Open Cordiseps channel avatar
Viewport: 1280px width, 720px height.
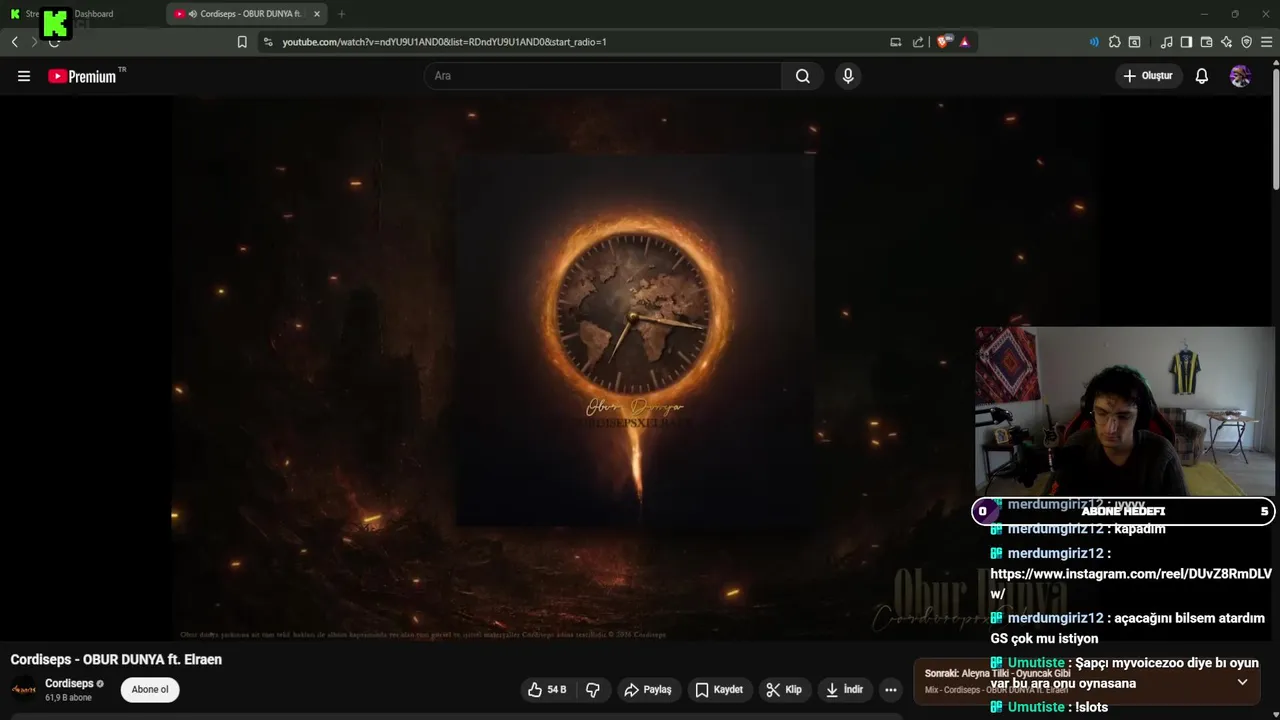pyautogui.click(x=23, y=690)
